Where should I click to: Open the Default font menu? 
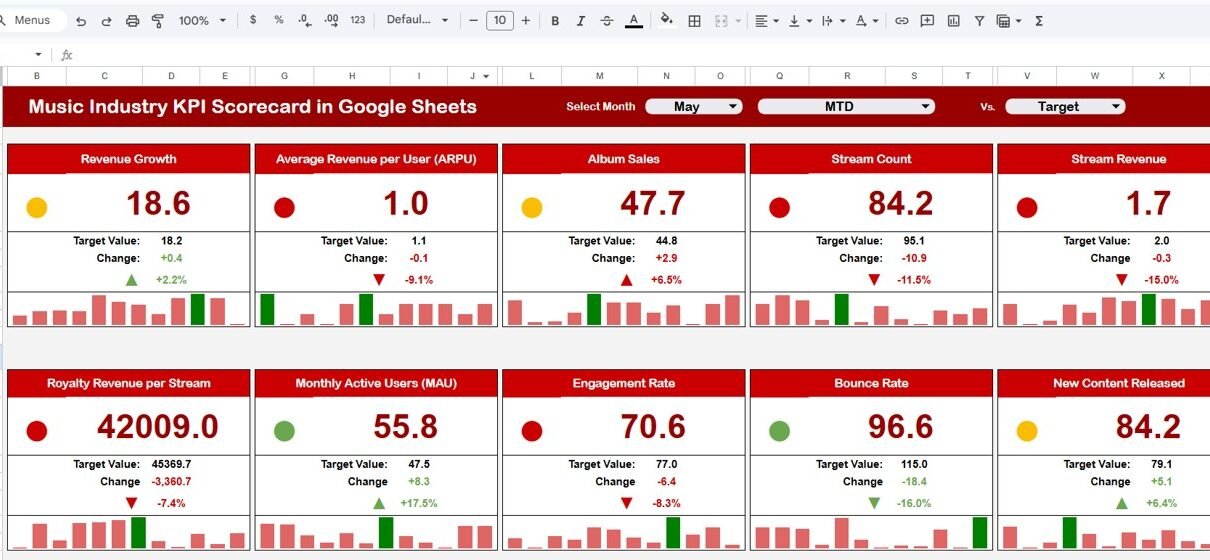click(x=417, y=20)
